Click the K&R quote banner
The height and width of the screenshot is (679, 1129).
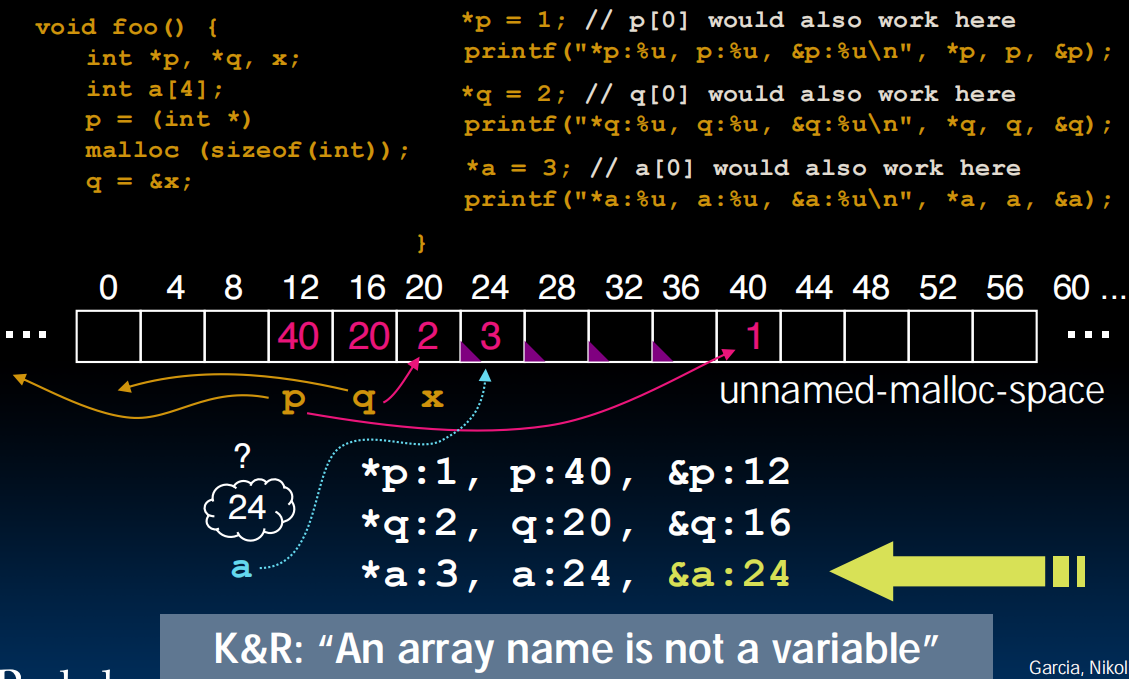coord(576,647)
